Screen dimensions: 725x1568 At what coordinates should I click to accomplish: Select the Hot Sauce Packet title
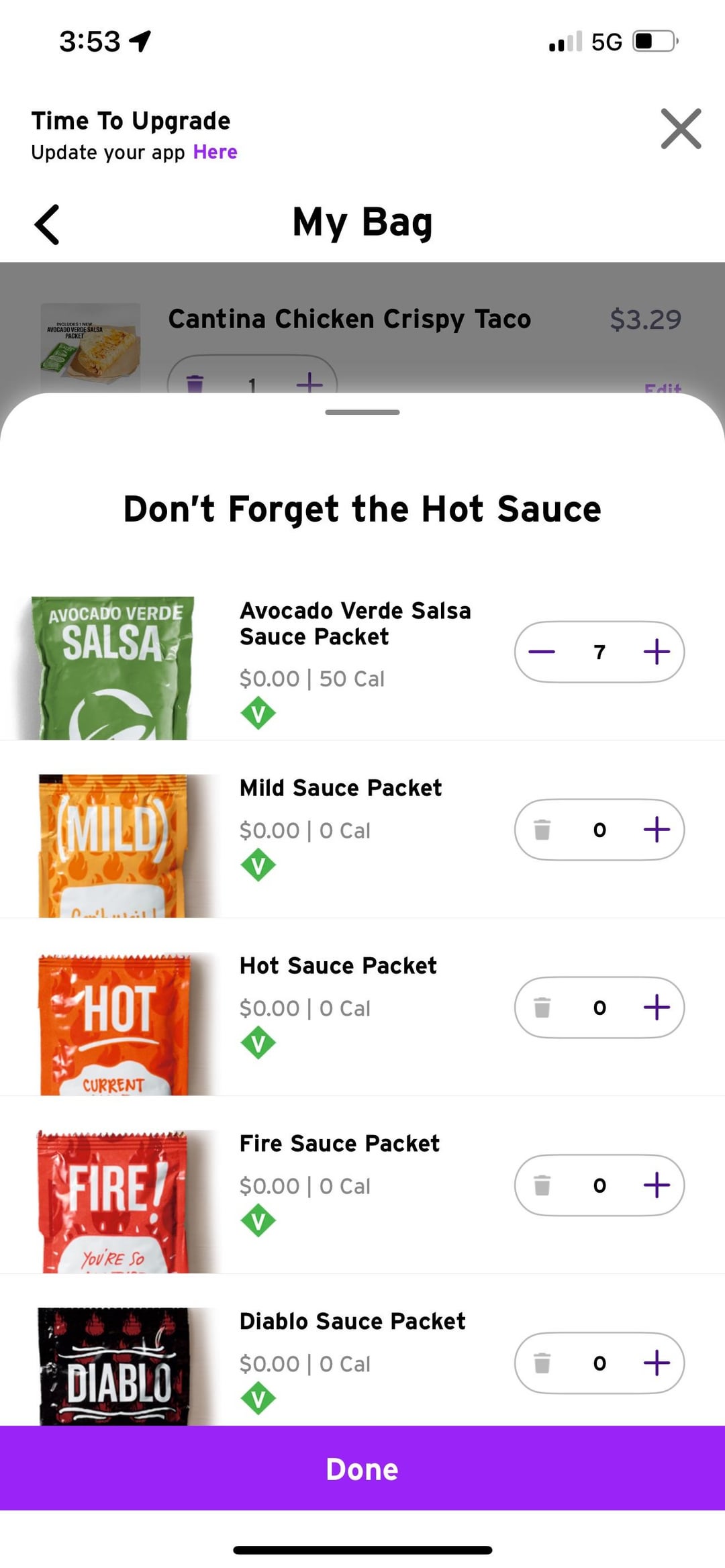click(x=338, y=966)
